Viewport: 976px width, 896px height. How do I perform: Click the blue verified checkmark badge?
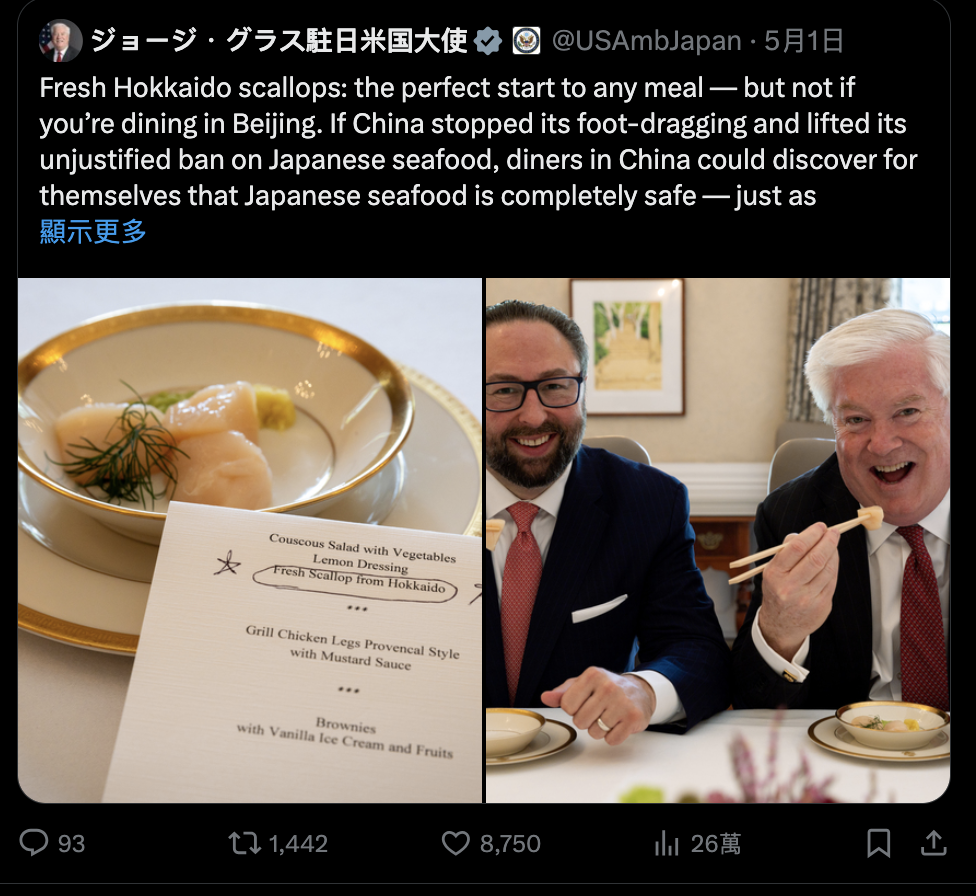pos(487,41)
